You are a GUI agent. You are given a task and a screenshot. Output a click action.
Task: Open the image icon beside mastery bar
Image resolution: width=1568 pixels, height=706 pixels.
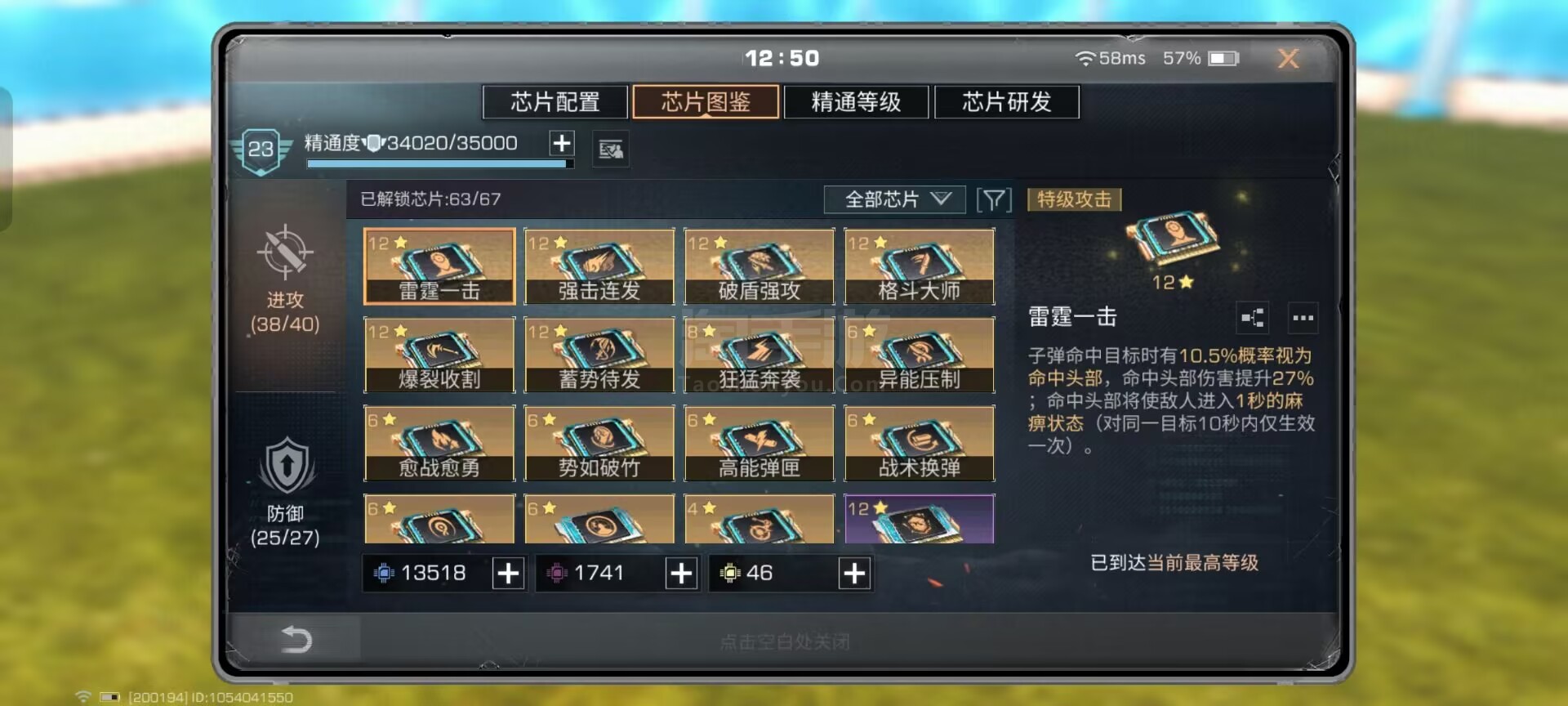611,150
